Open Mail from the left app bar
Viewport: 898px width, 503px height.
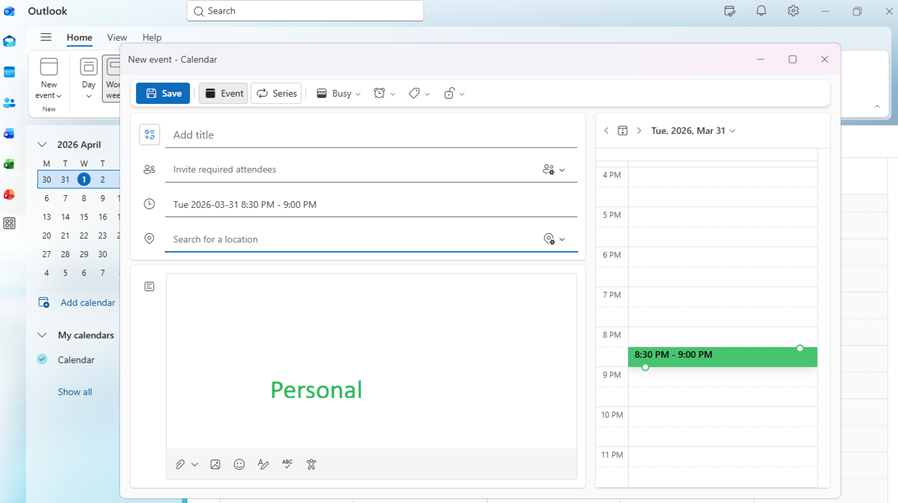tap(9, 41)
